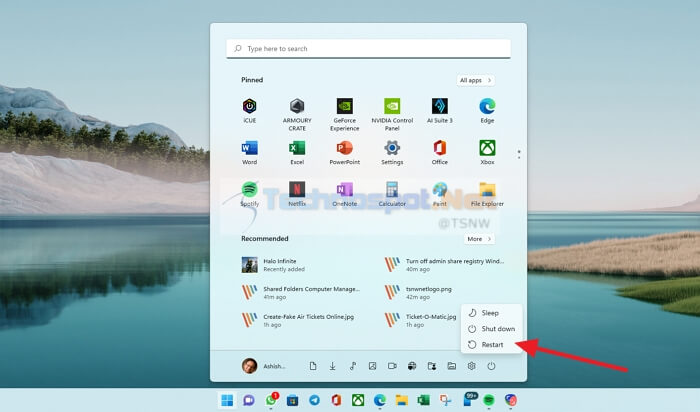The image size is (700, 412).
Task: Open File Explorer icon in Start footer
Action: pyautogui.click(x=452, y=366)
